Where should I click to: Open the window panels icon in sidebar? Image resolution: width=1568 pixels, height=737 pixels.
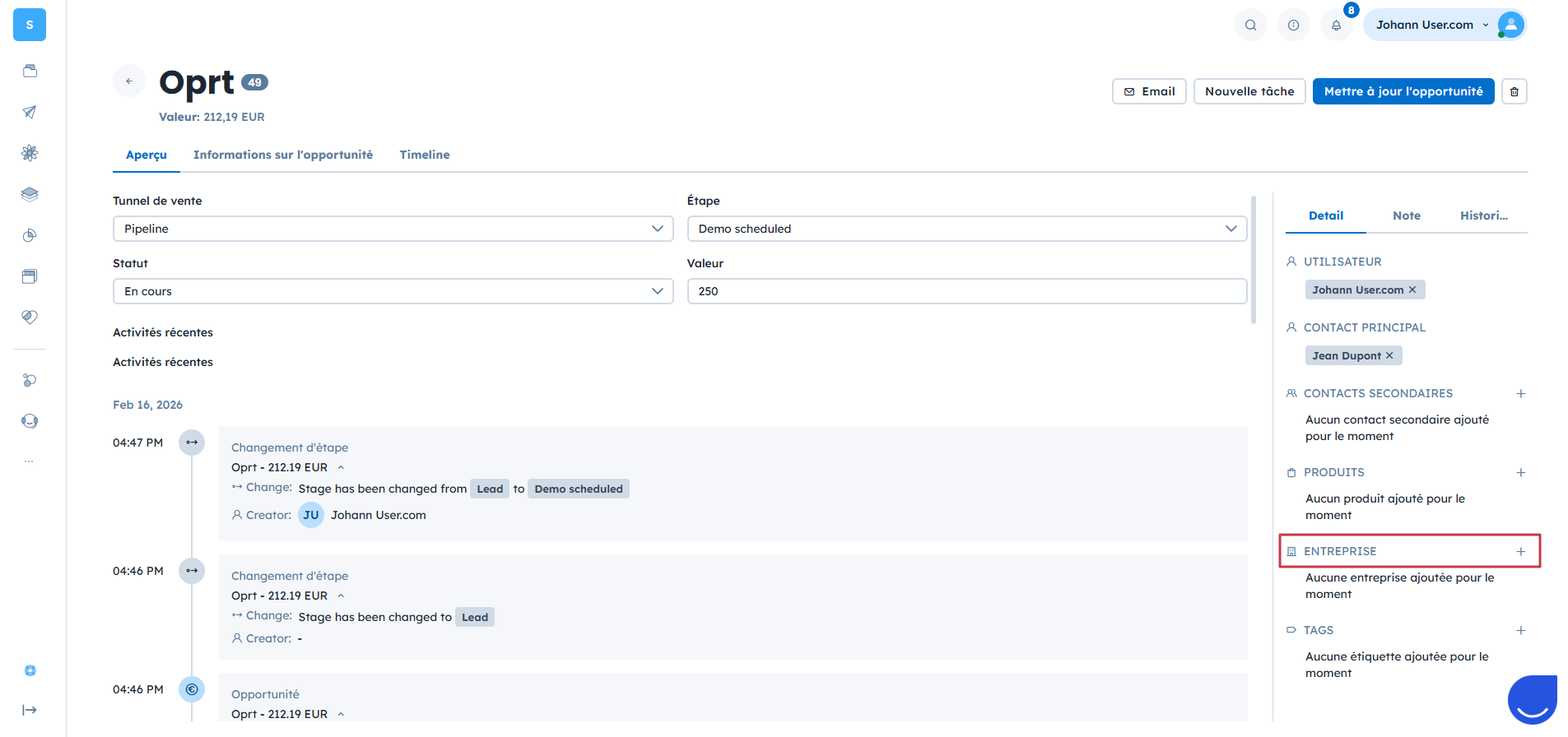[30, 276]
